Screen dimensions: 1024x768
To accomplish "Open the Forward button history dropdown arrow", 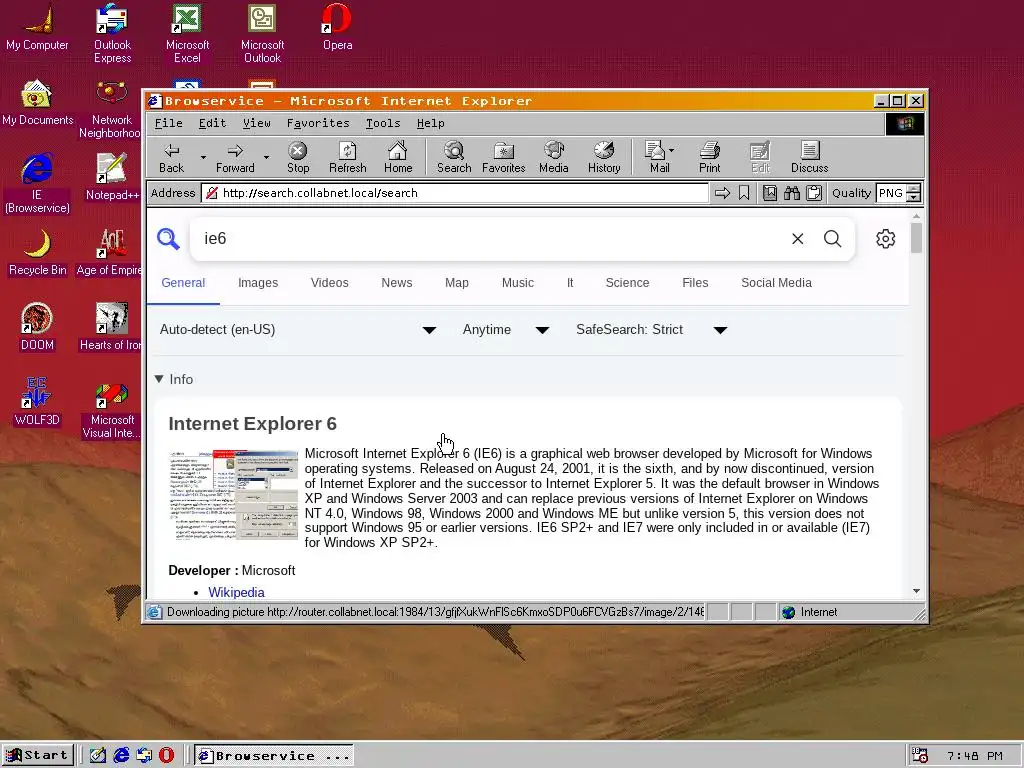I will pos(266,157).
